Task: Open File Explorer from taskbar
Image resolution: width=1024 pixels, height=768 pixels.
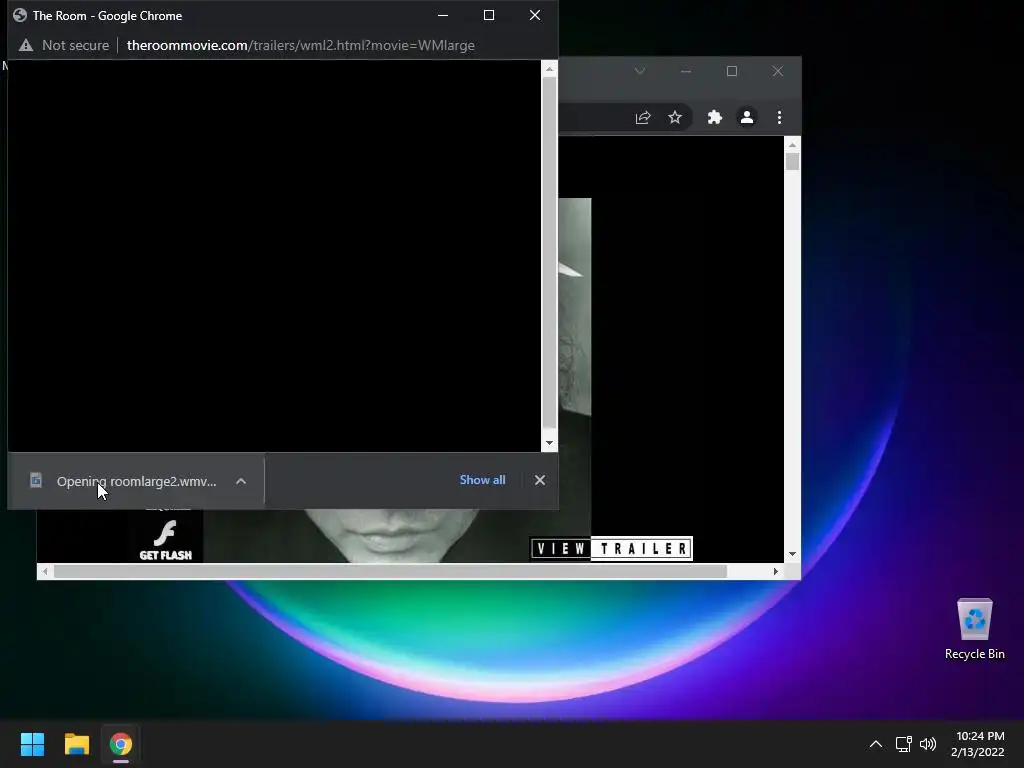Action: pos(76,744)
